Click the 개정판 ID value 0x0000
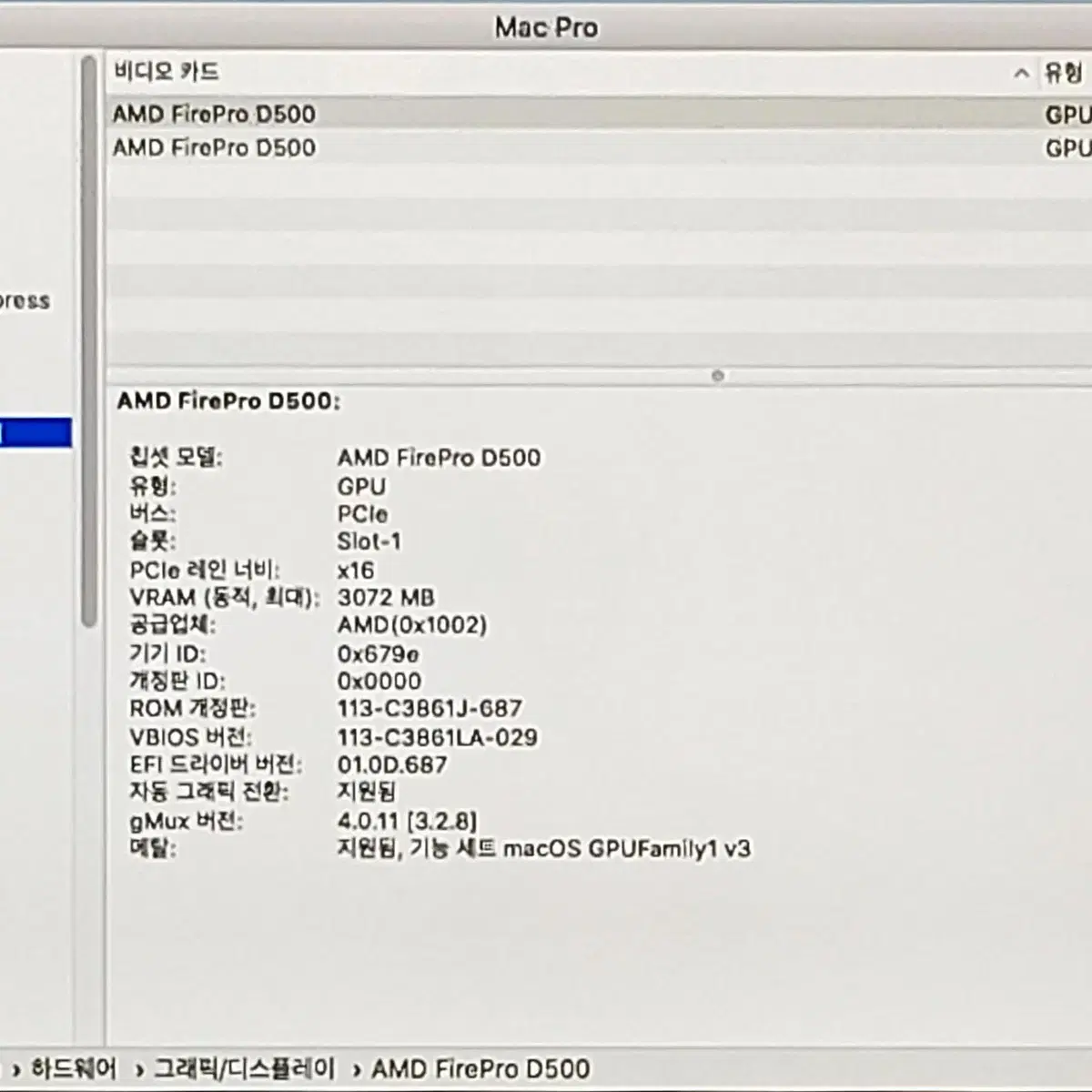The width and height of the screenshot is (1092, 1092). 379,682
